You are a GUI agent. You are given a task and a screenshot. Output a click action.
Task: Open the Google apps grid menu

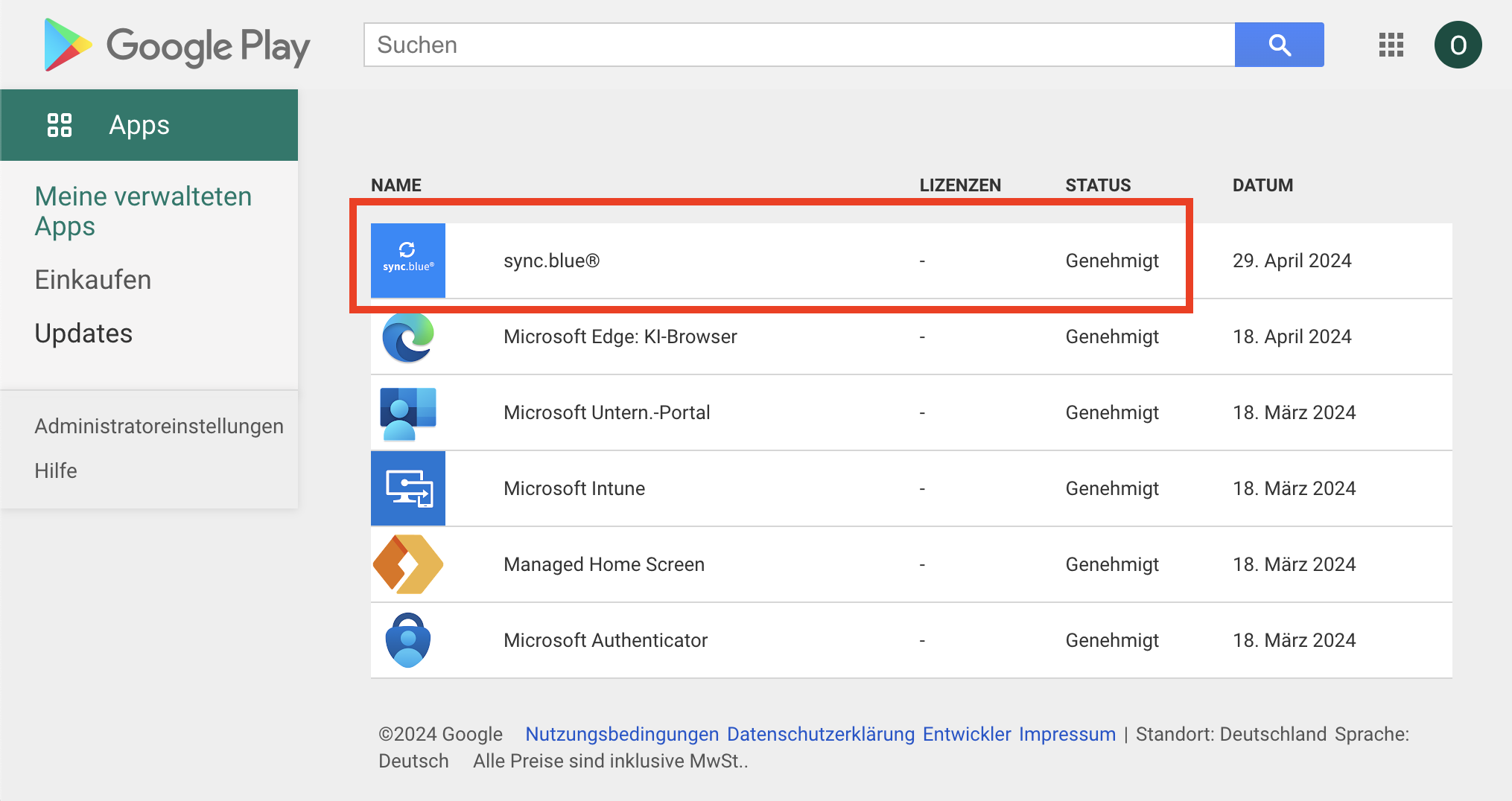(x=1391, y=45)
